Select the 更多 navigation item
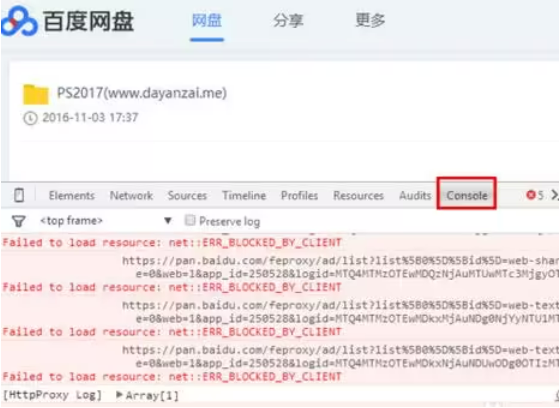The width and height of the screenshot is (560, 408). (x=370, y=20)
